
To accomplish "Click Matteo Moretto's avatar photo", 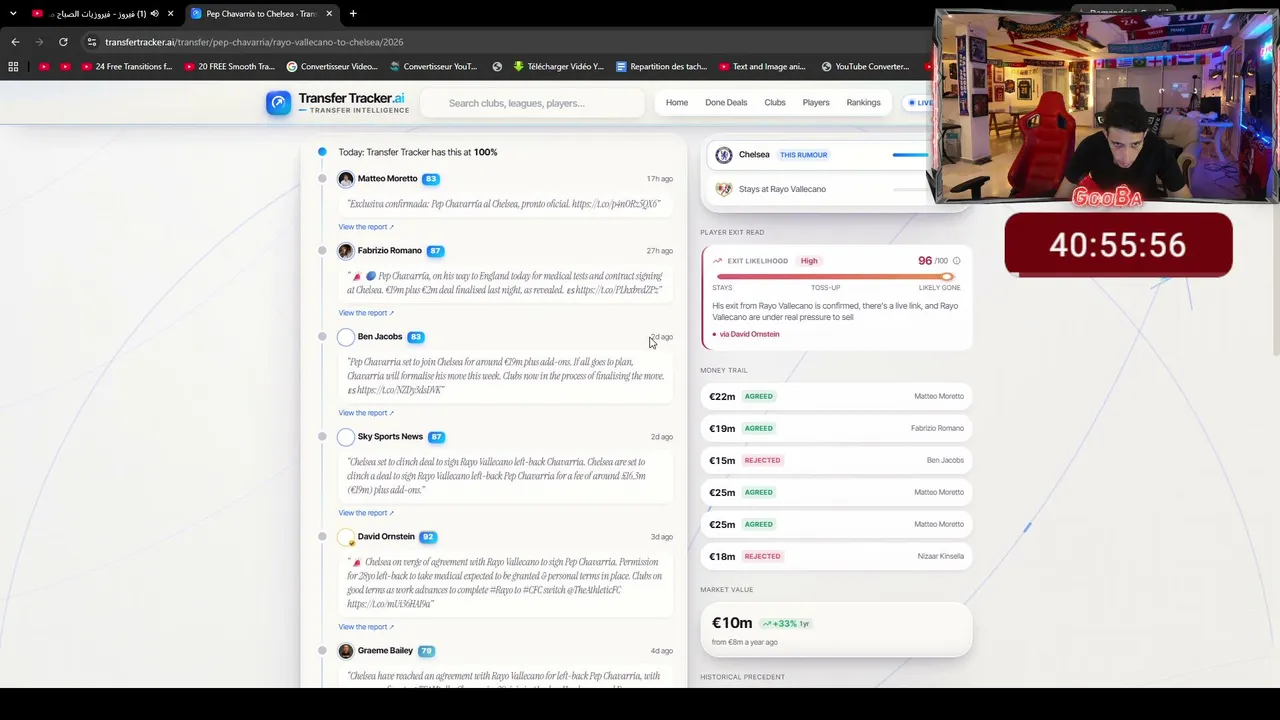I will 346,179.
